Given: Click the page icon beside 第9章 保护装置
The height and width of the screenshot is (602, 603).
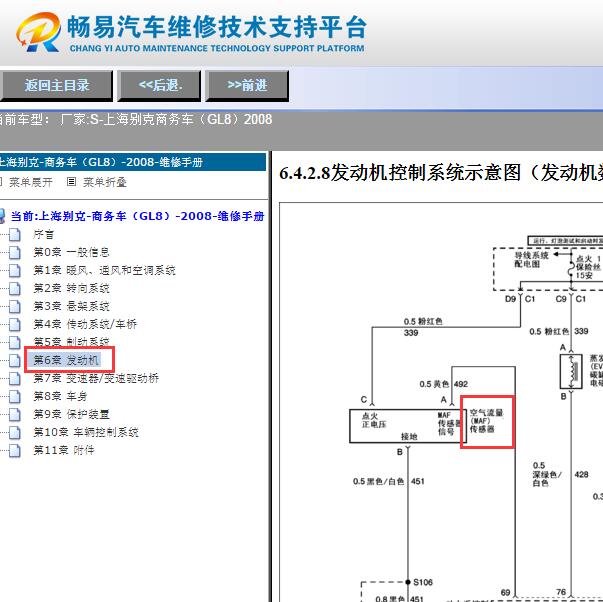Looking at the screenshot, I should (x=15, y=414).
